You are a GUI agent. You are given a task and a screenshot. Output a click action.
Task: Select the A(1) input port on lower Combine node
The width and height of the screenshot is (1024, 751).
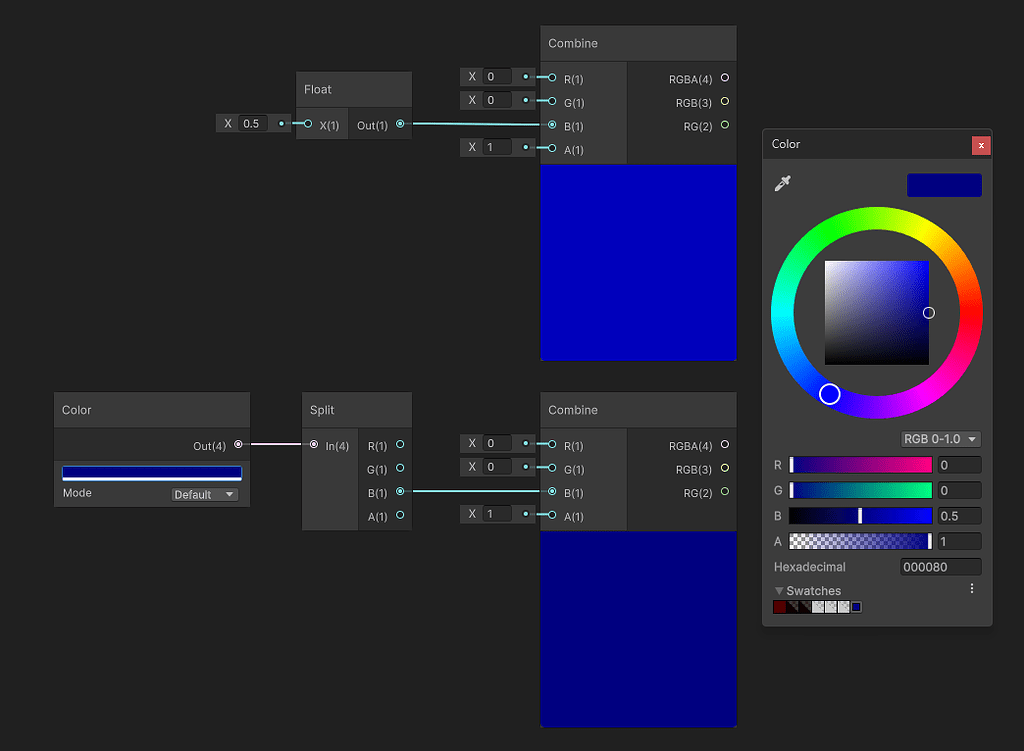pyautogui.click(x=552, y=516)
